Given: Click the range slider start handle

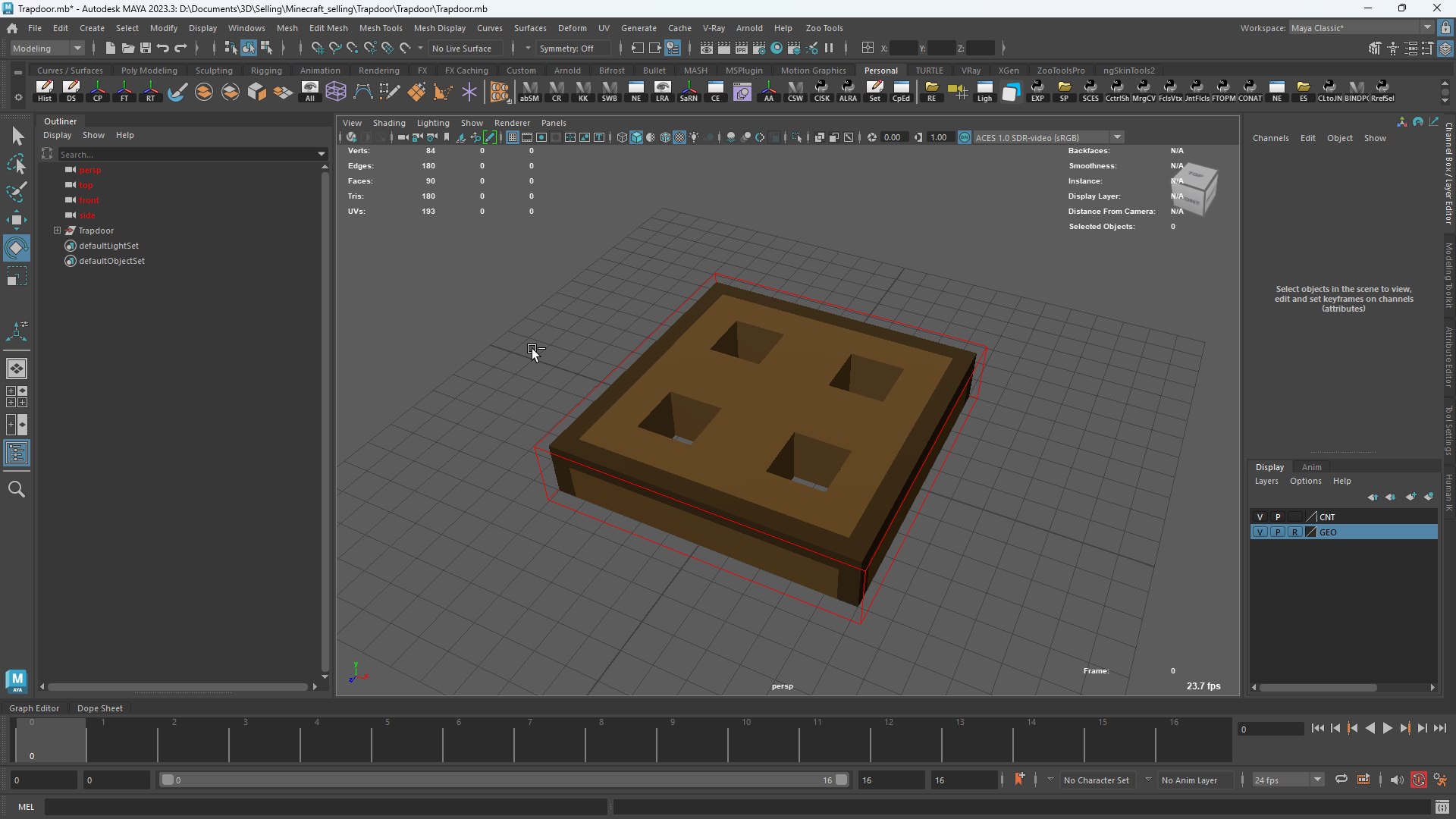Looking at the screenshot, I should pos(168,780).
